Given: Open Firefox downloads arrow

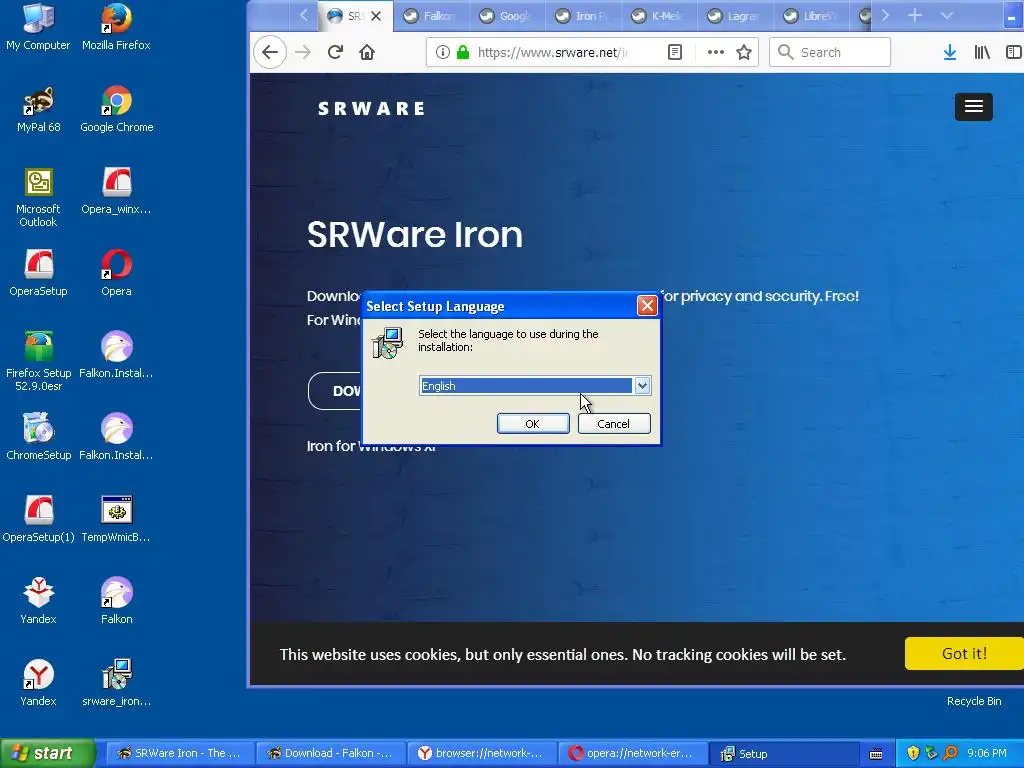Looking at the screenshot, I should (x=950, y=52).
